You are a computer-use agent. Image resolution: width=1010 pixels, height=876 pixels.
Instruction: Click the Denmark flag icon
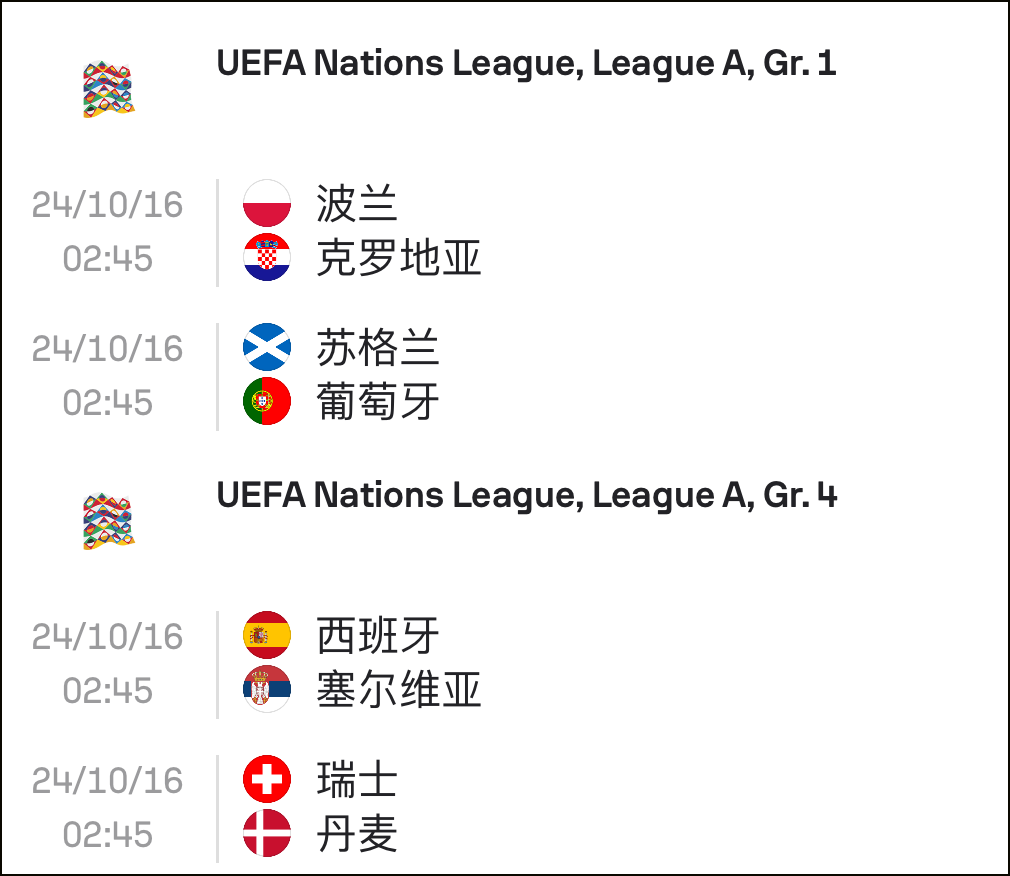coord(267,833)
